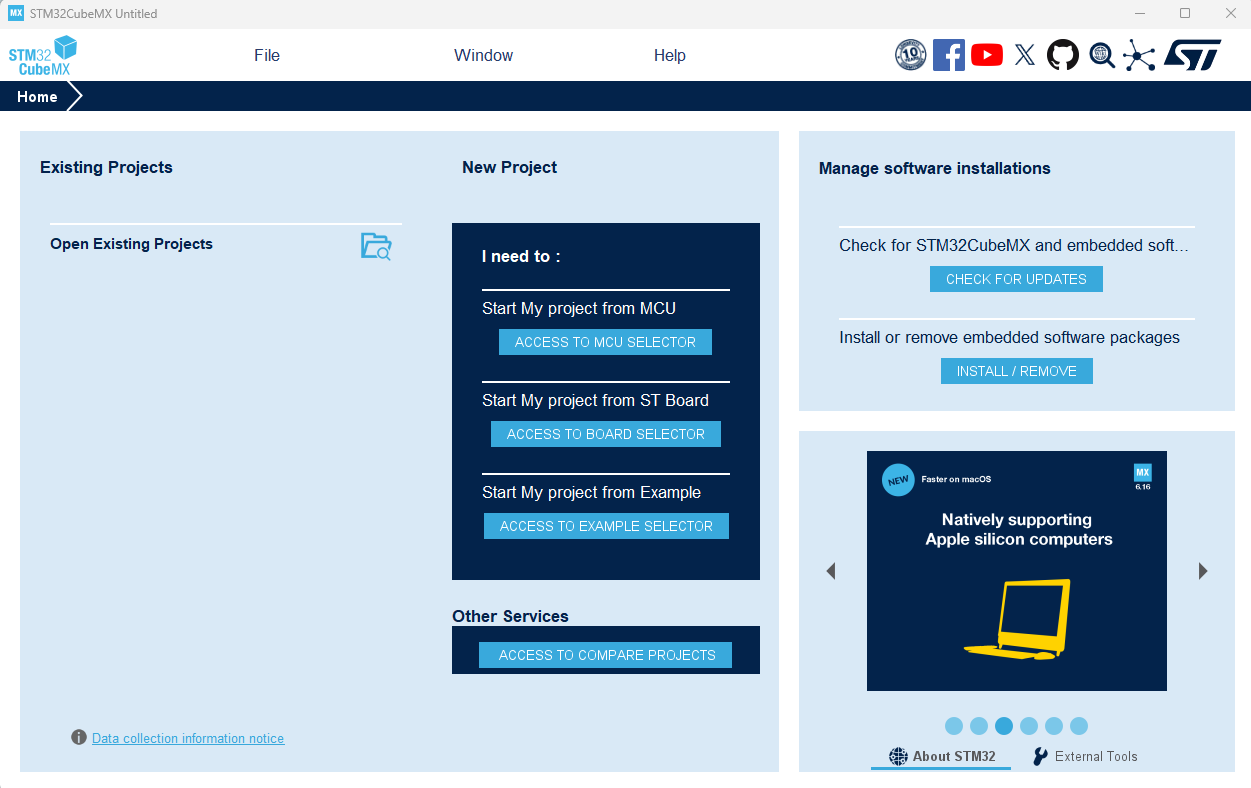Open the File menu
The height and width of the screenshot is (788, 1251).
point(267,56)
